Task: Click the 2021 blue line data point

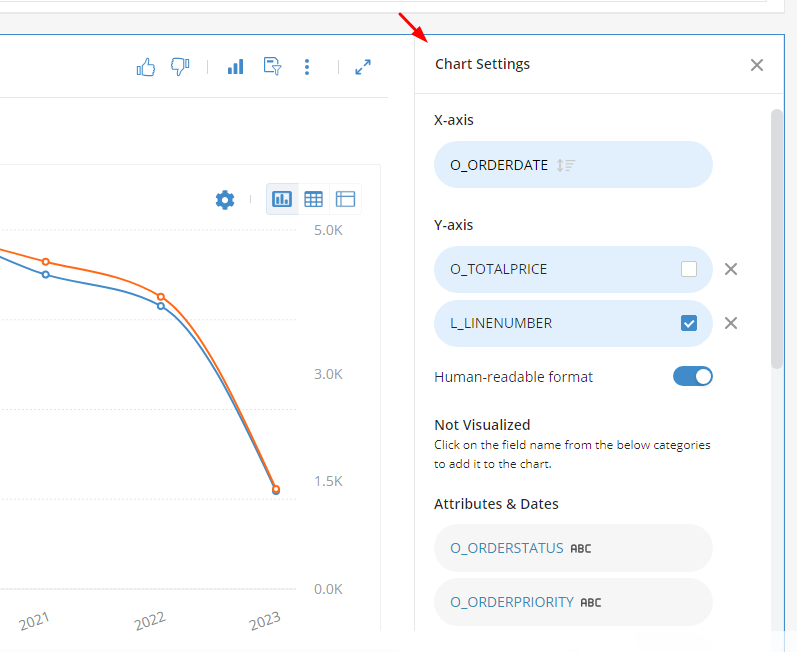Action: [46, 275]
